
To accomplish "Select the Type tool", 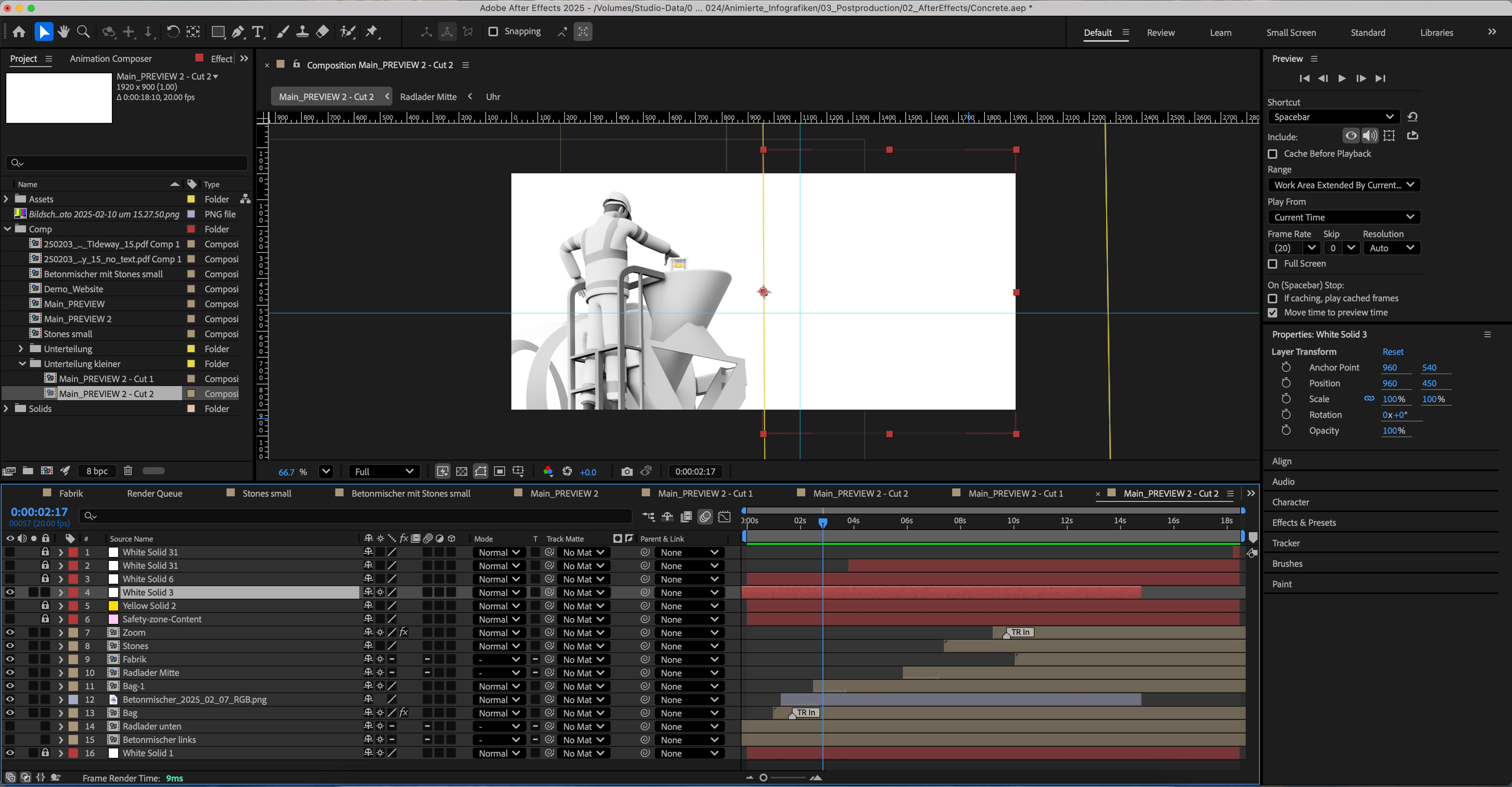I will point(257,32).
